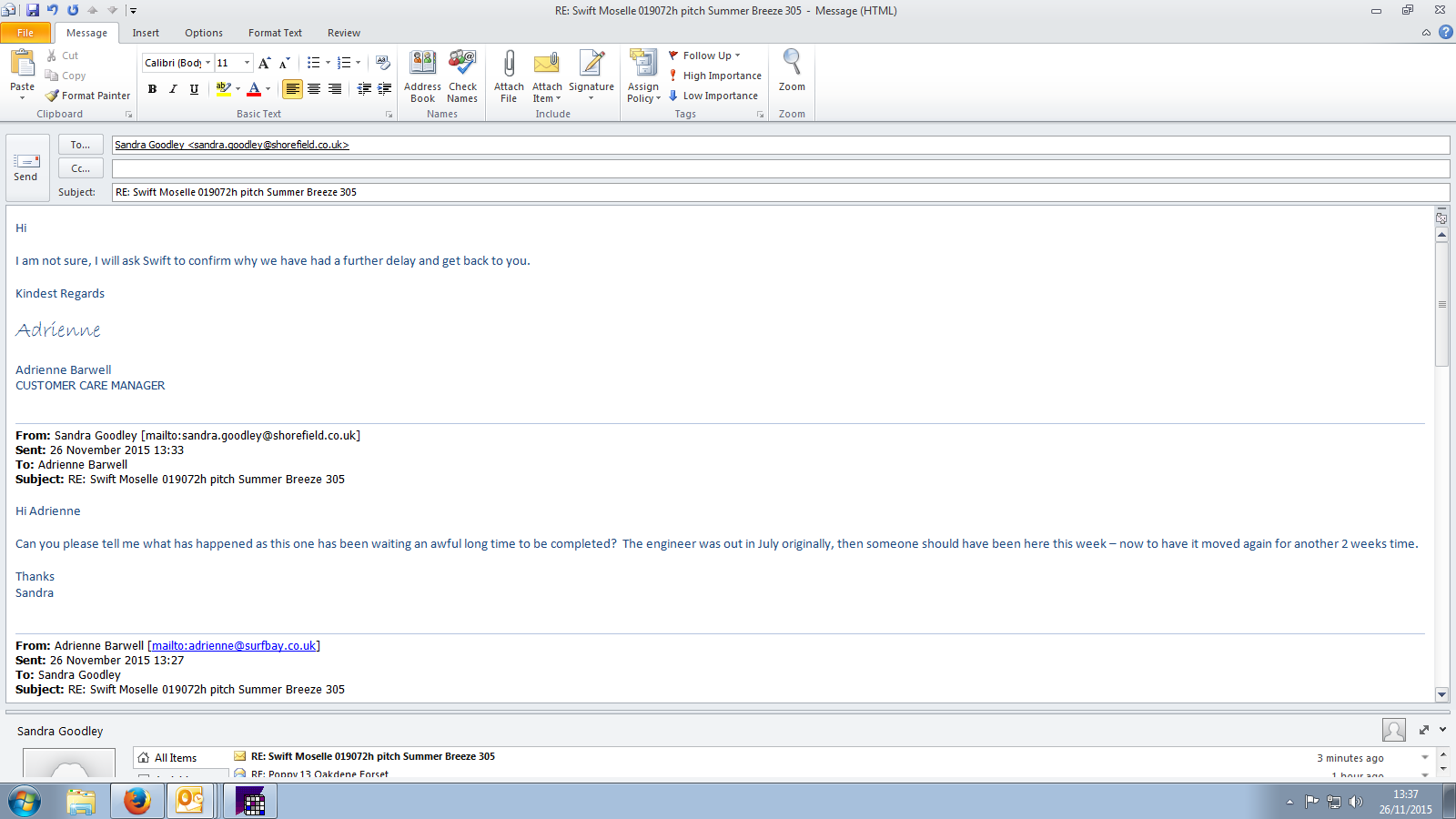Viewport: 1456px width, 819px height.
Task: Click the To... recipients button
Action: (x=80, y=145)
